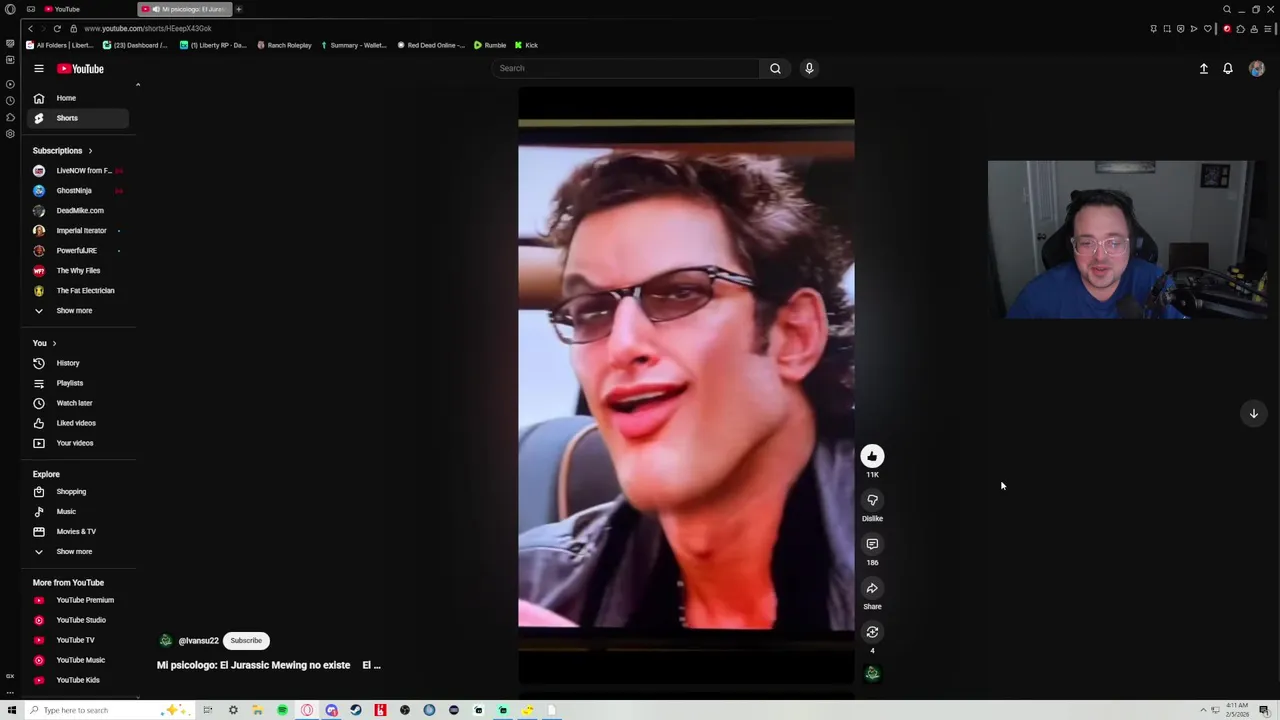Go to next Short with down arrow

(x=1253, y=413)
